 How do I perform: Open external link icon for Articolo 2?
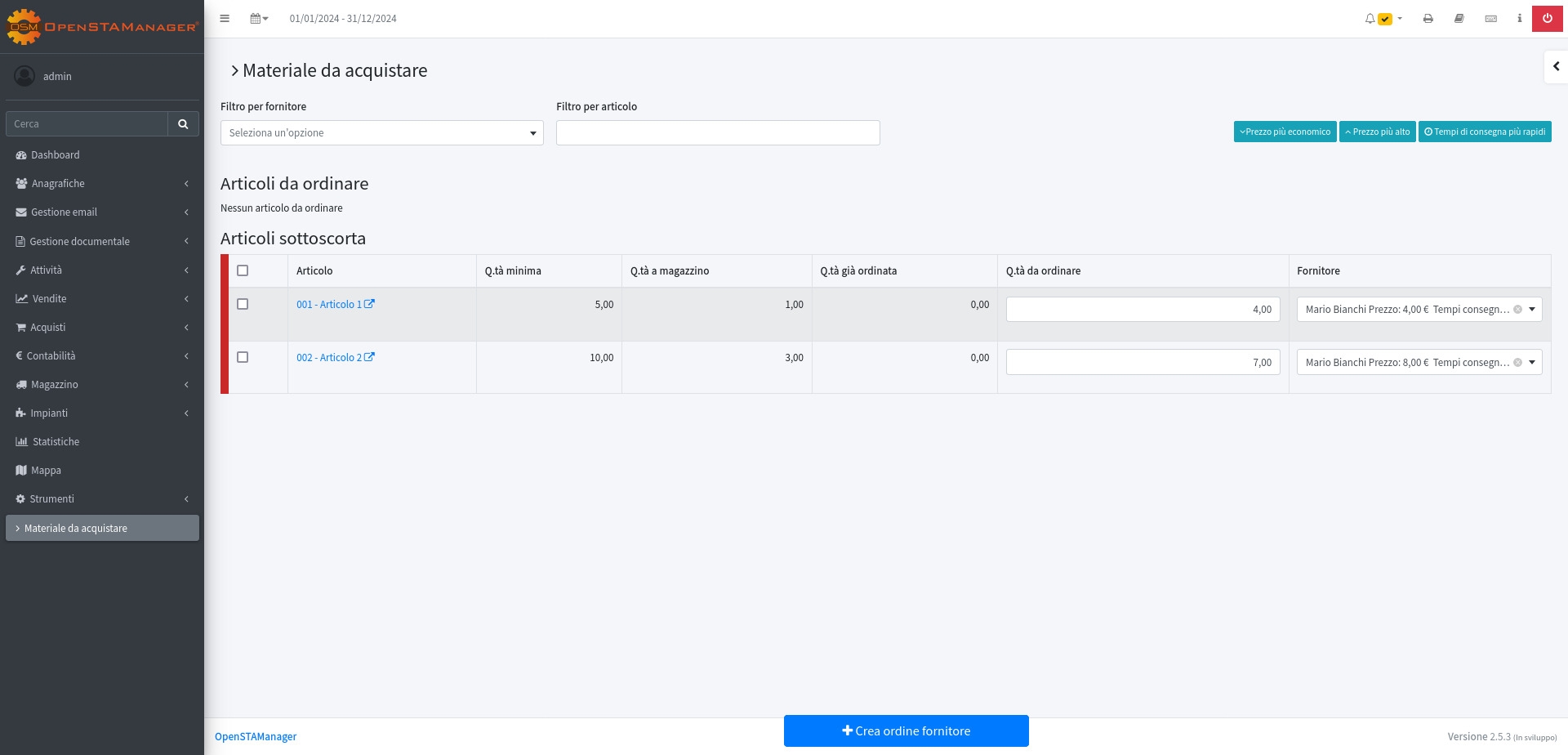tap(369, 357)
